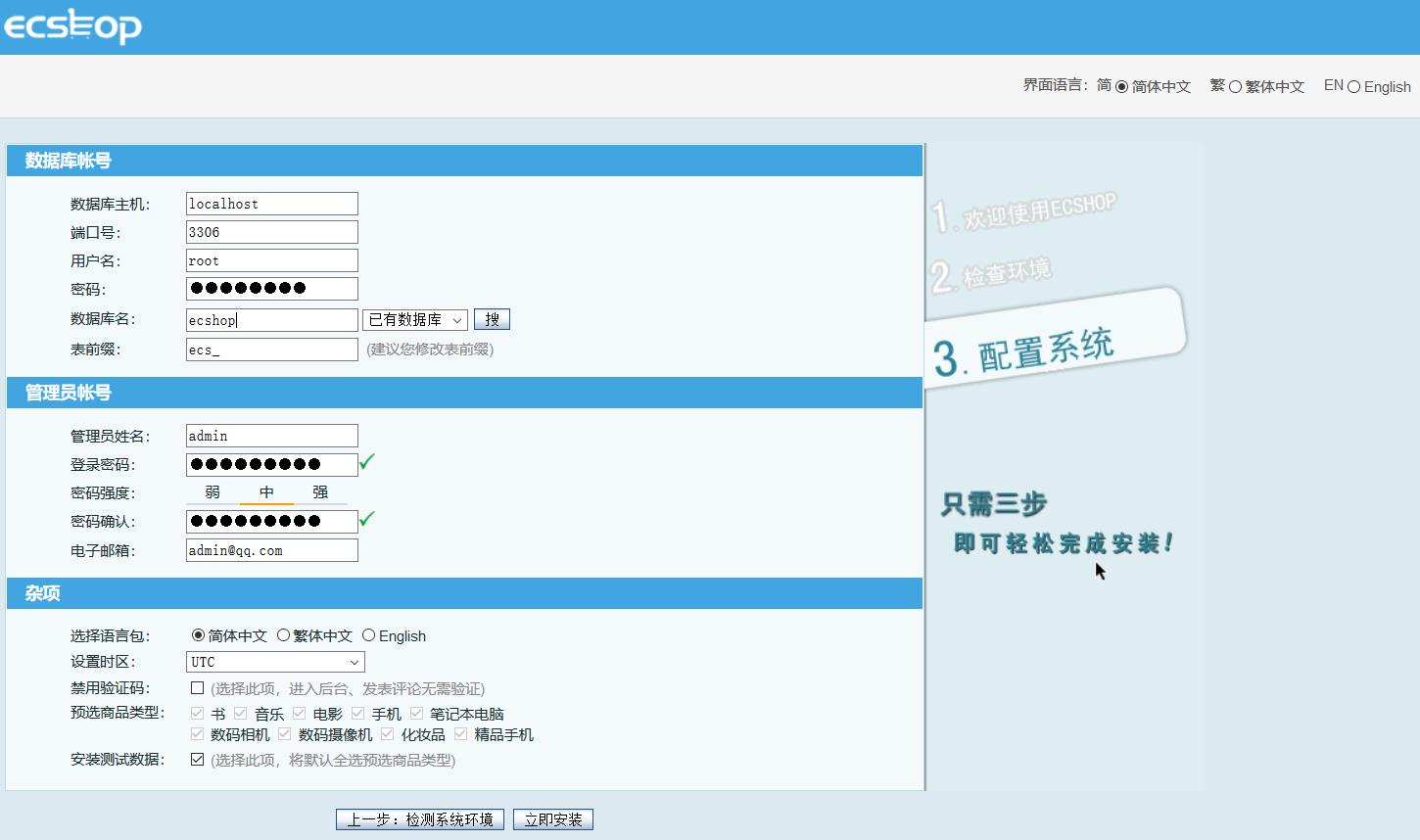The image size is (1420, 840).
Task: Click the green checkmark beside 密码确认
Action: (367, 519)
